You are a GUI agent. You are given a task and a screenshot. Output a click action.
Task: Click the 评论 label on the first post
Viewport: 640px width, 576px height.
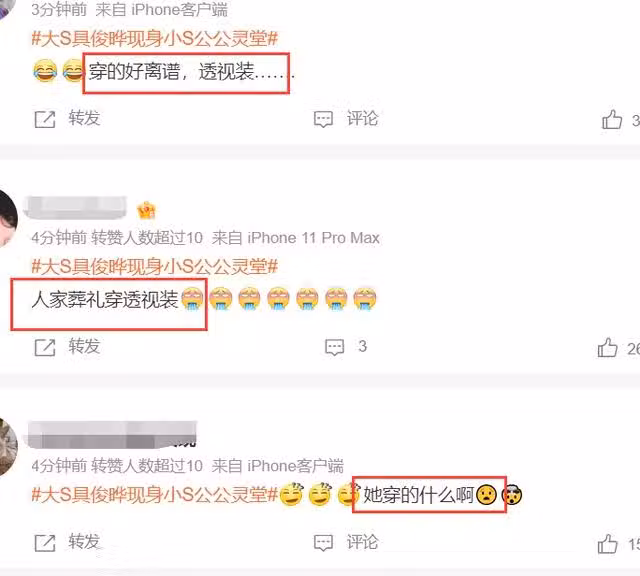(x=362, y=119)
